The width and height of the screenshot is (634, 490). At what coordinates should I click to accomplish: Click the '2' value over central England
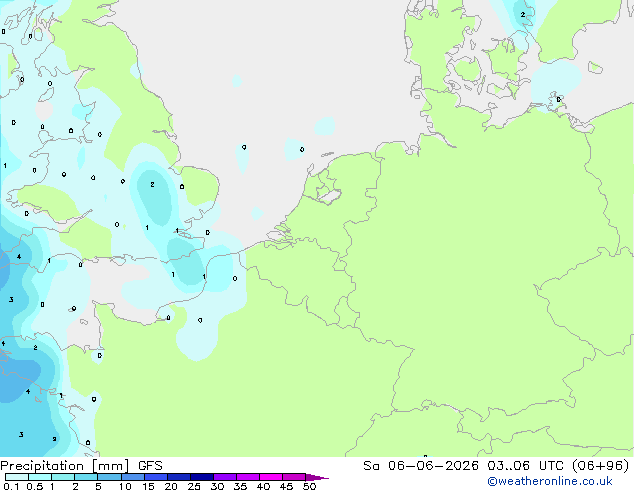click(x=152, y=184)
